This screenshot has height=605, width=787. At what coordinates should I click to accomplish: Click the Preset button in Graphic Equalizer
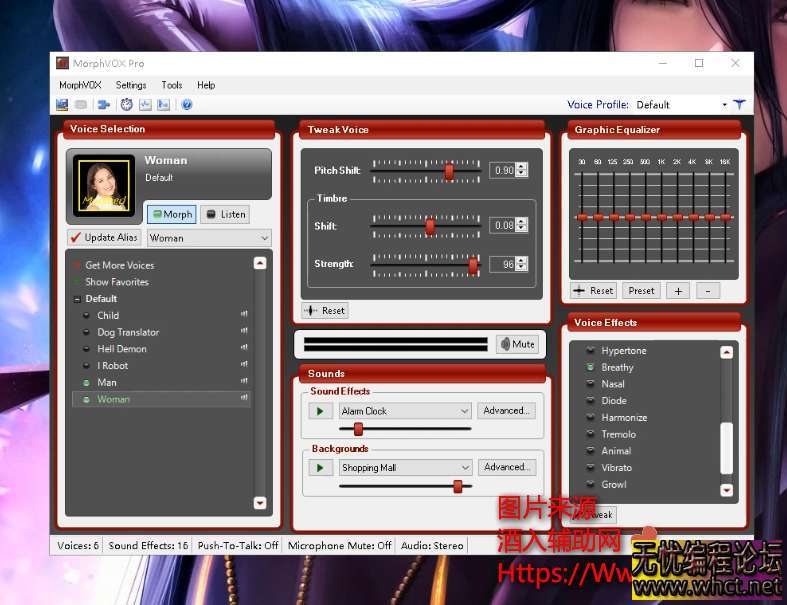(x=642, y=291)
